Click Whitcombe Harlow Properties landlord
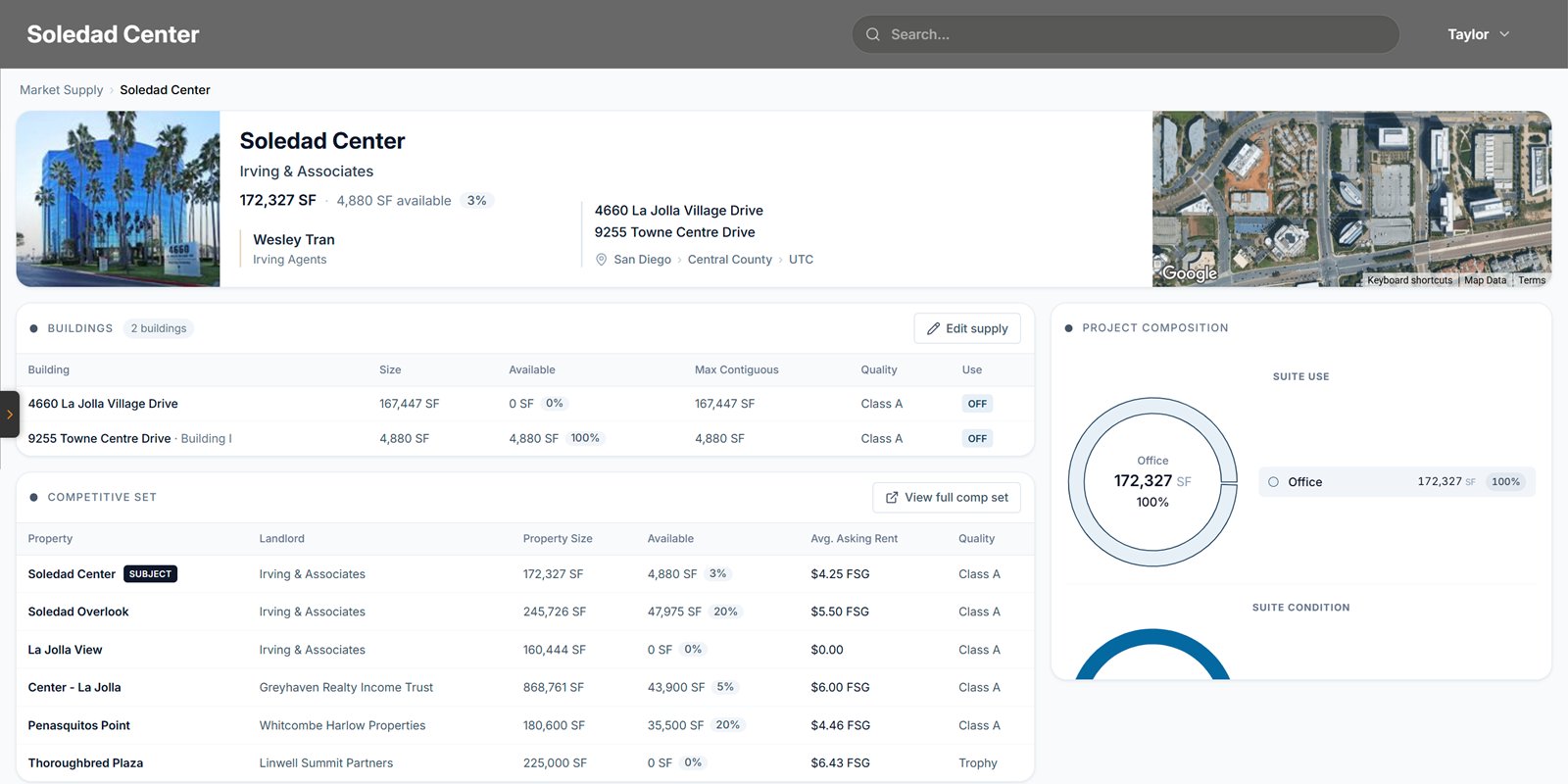 tap(342, 725)
